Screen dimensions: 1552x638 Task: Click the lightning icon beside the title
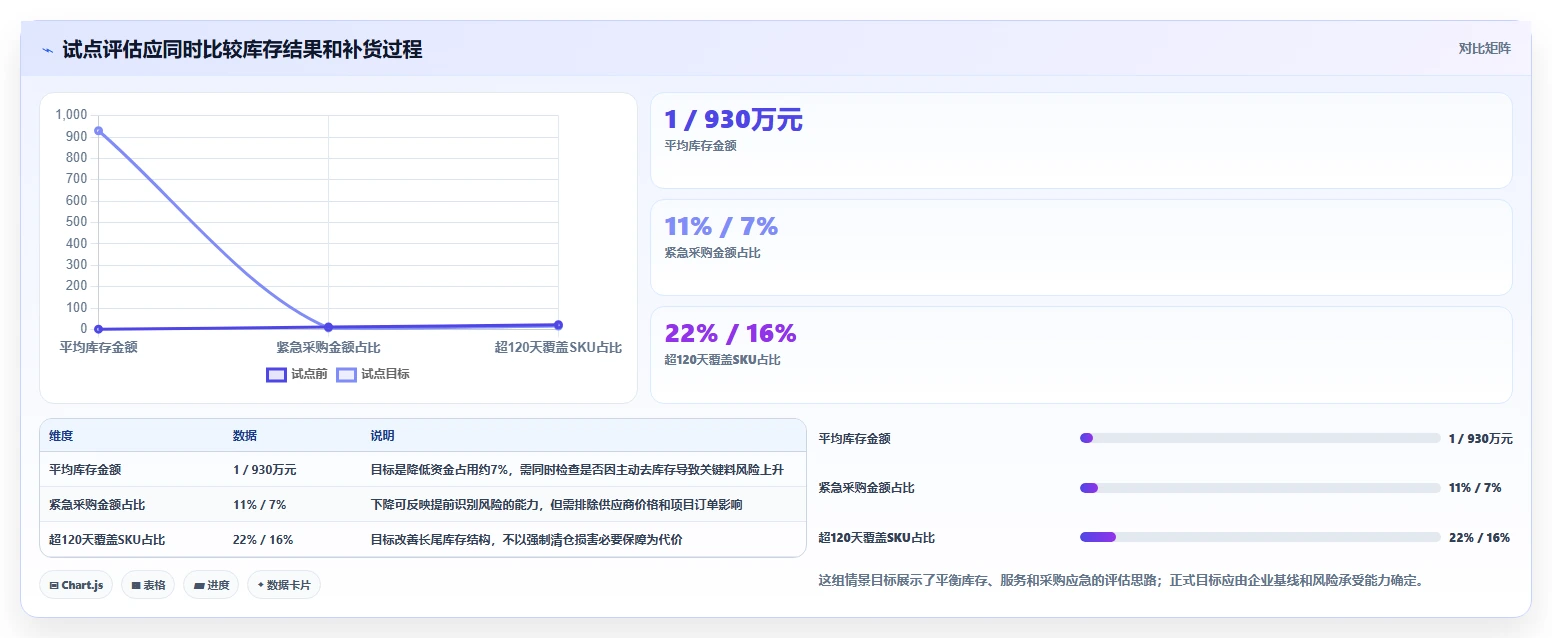pos(48,50)
